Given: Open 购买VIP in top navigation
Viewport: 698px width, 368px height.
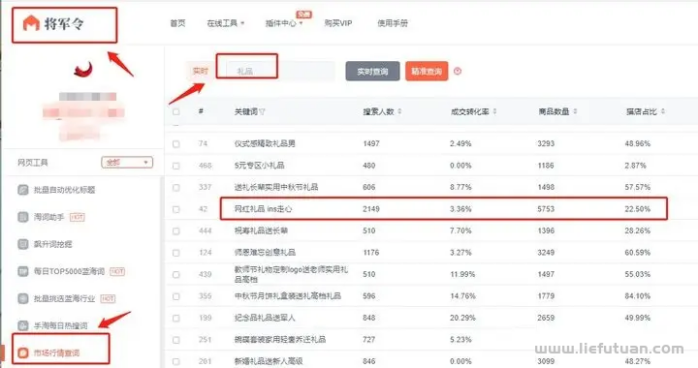Looking at the screenshot, I should pyautogui.click(x=338, y=23).
